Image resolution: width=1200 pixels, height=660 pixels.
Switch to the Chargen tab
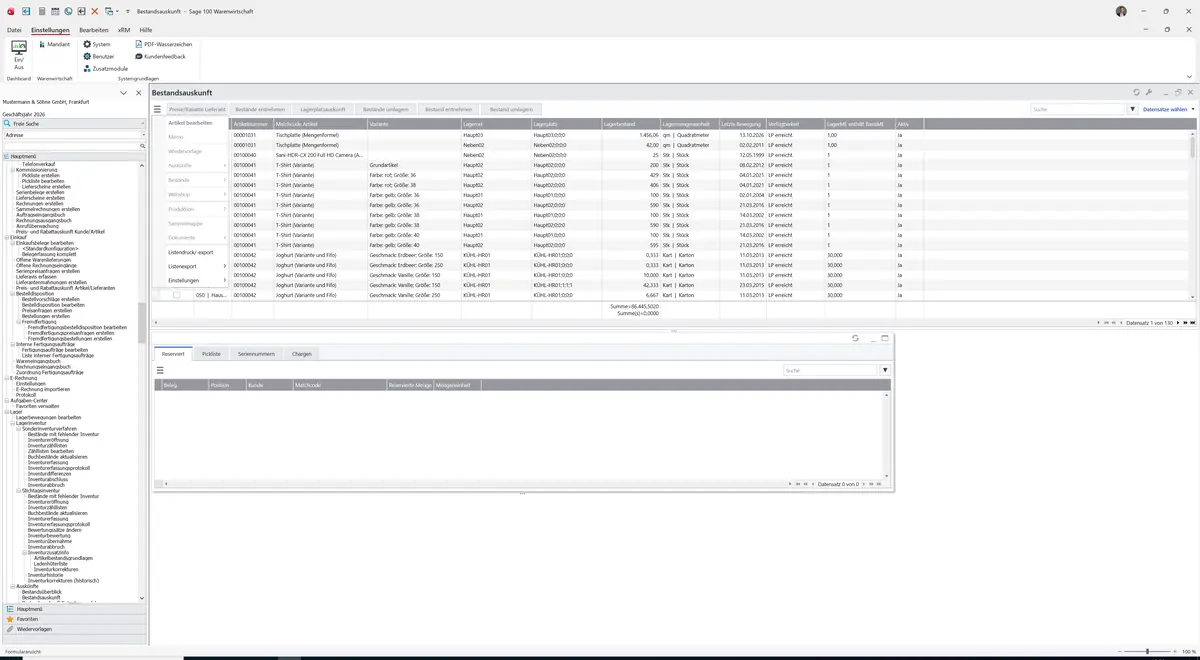pyautogui.click(x=301, y=354)
